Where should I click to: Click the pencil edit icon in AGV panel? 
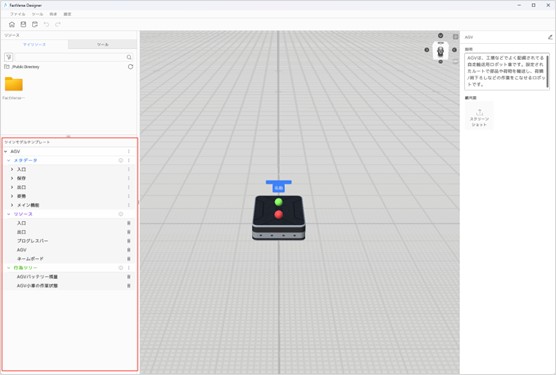[x=550, y=37]
